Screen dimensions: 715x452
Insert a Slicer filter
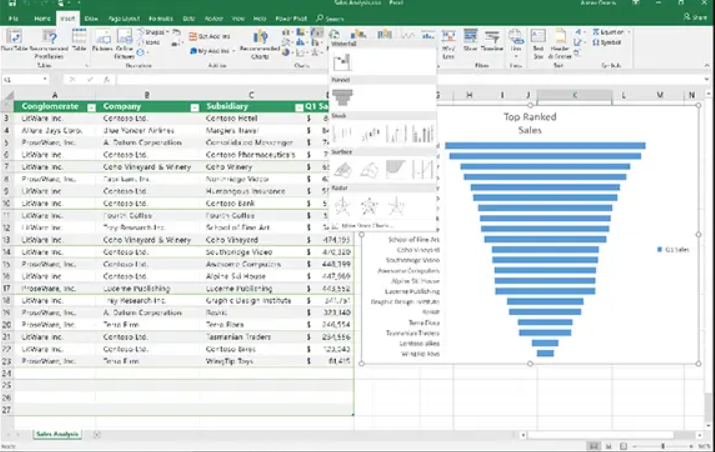[470, 40]
